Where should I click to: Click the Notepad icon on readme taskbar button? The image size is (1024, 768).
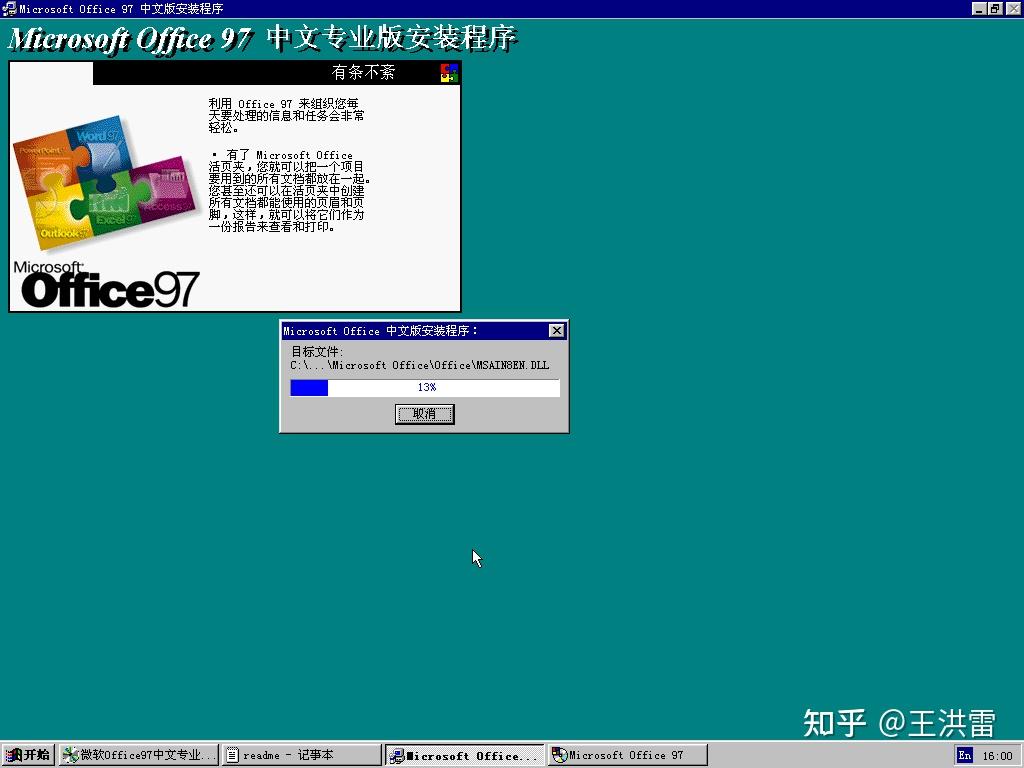232,754
